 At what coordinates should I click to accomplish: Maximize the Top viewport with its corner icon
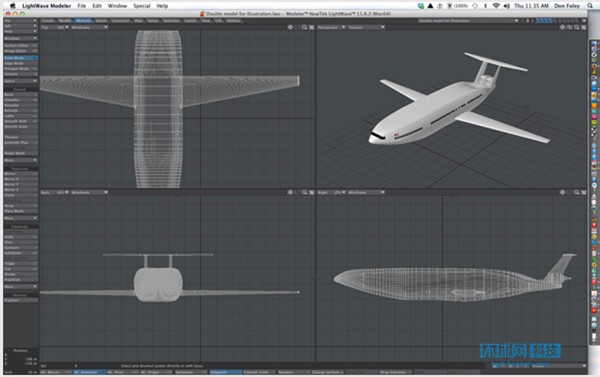pyautogui.click(x=311, y=27)
